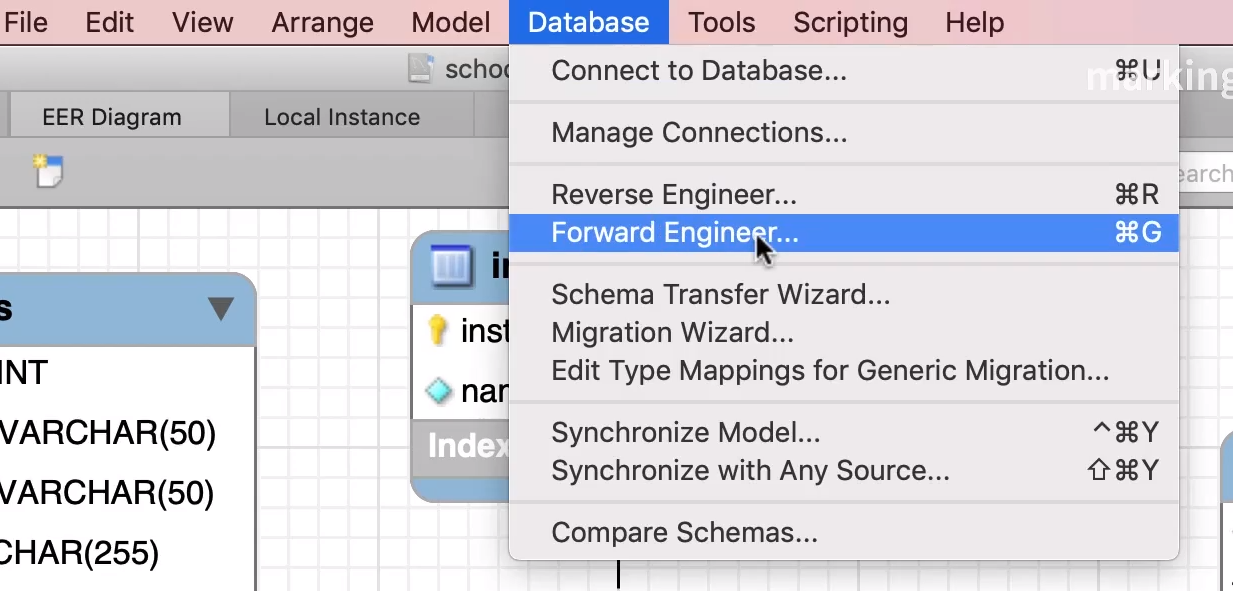
Task: Collapse the left table with the triangle arrow
Action: pos(221,308)
